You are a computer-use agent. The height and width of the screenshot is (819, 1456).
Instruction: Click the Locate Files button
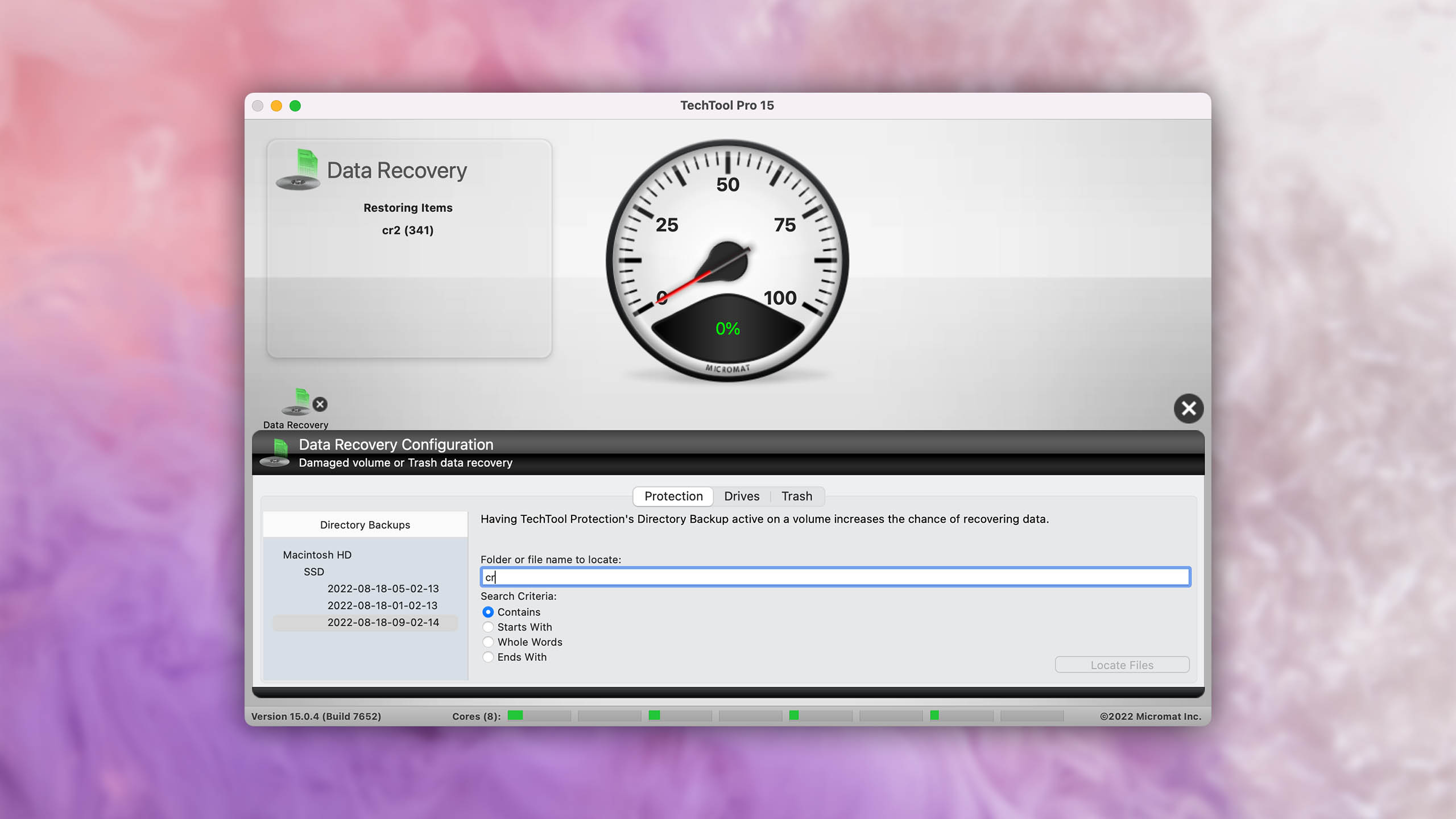tap(1122, 665)
